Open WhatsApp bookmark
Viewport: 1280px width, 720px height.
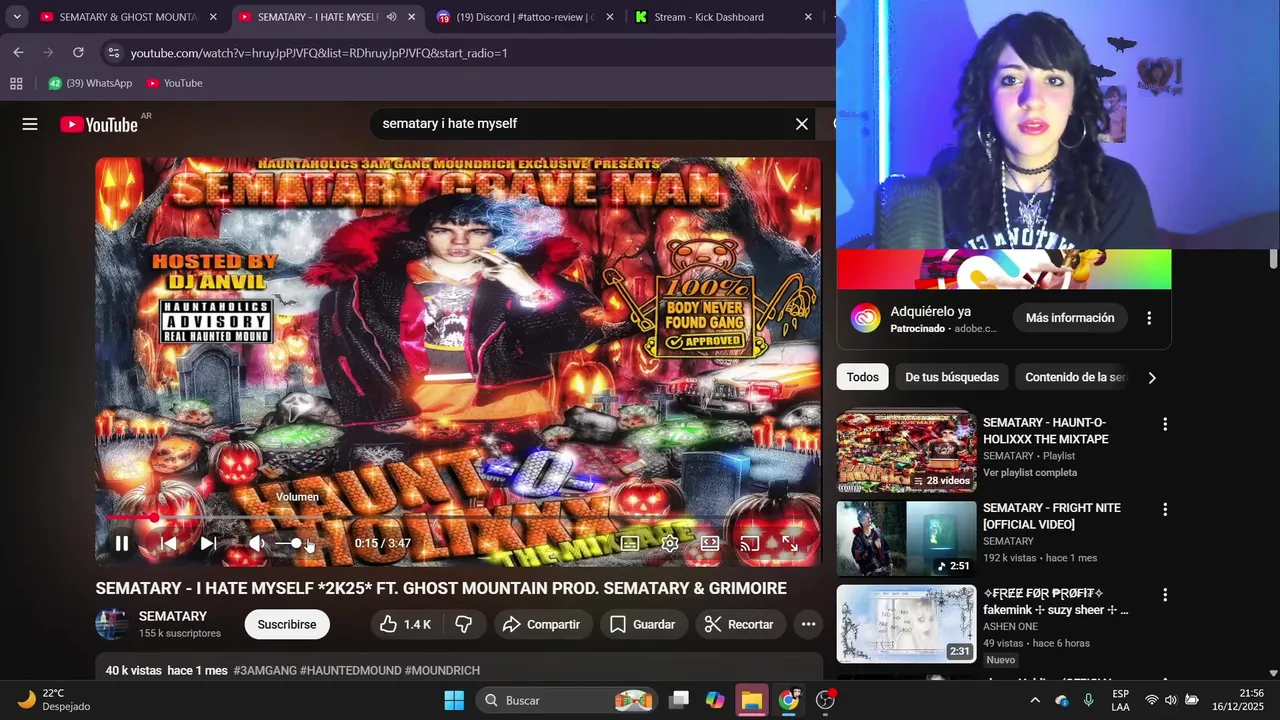click(x=90, y=83)
